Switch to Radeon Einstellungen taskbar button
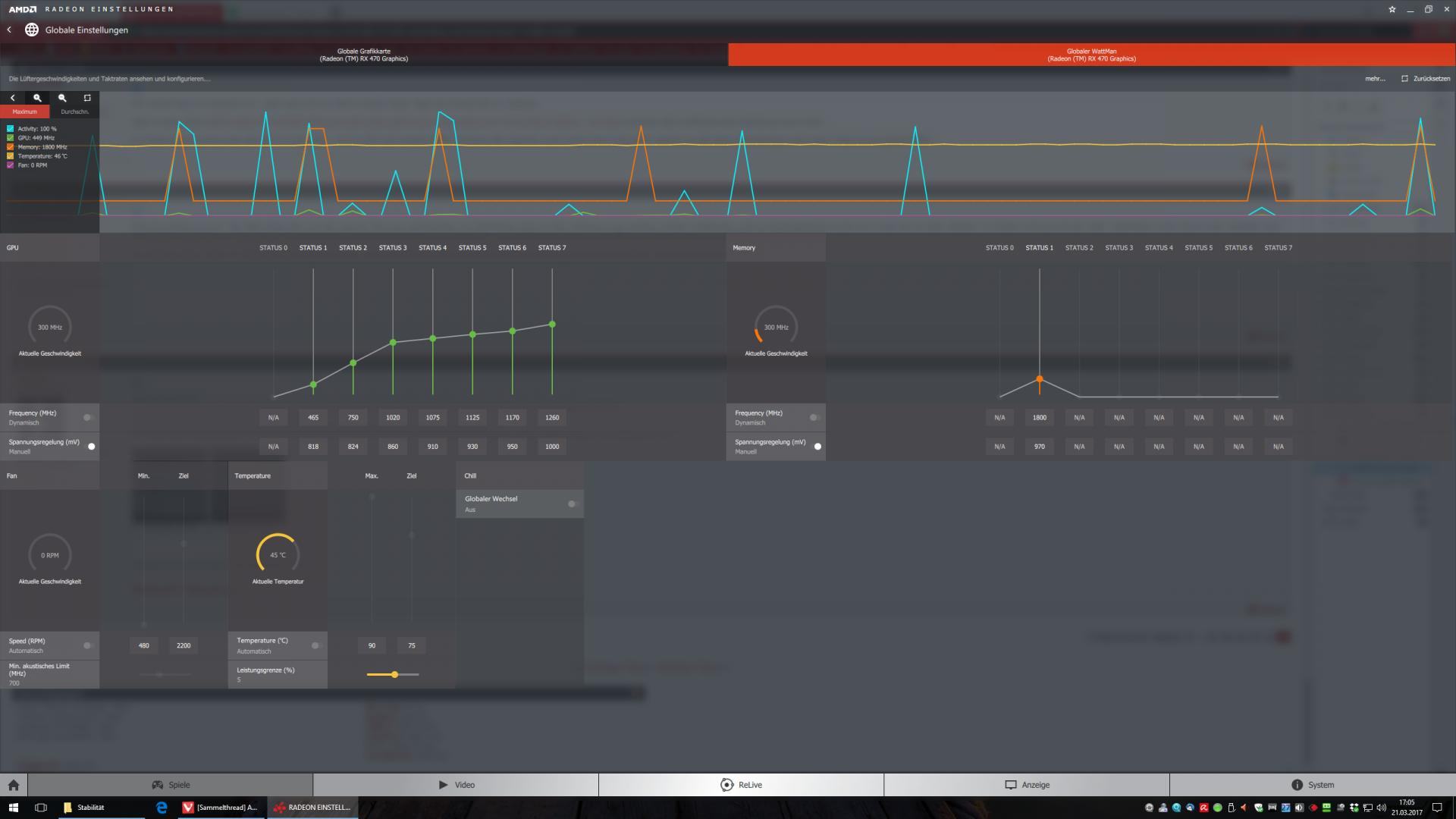This screenshot has width=1456, height=819. point(312,808)
